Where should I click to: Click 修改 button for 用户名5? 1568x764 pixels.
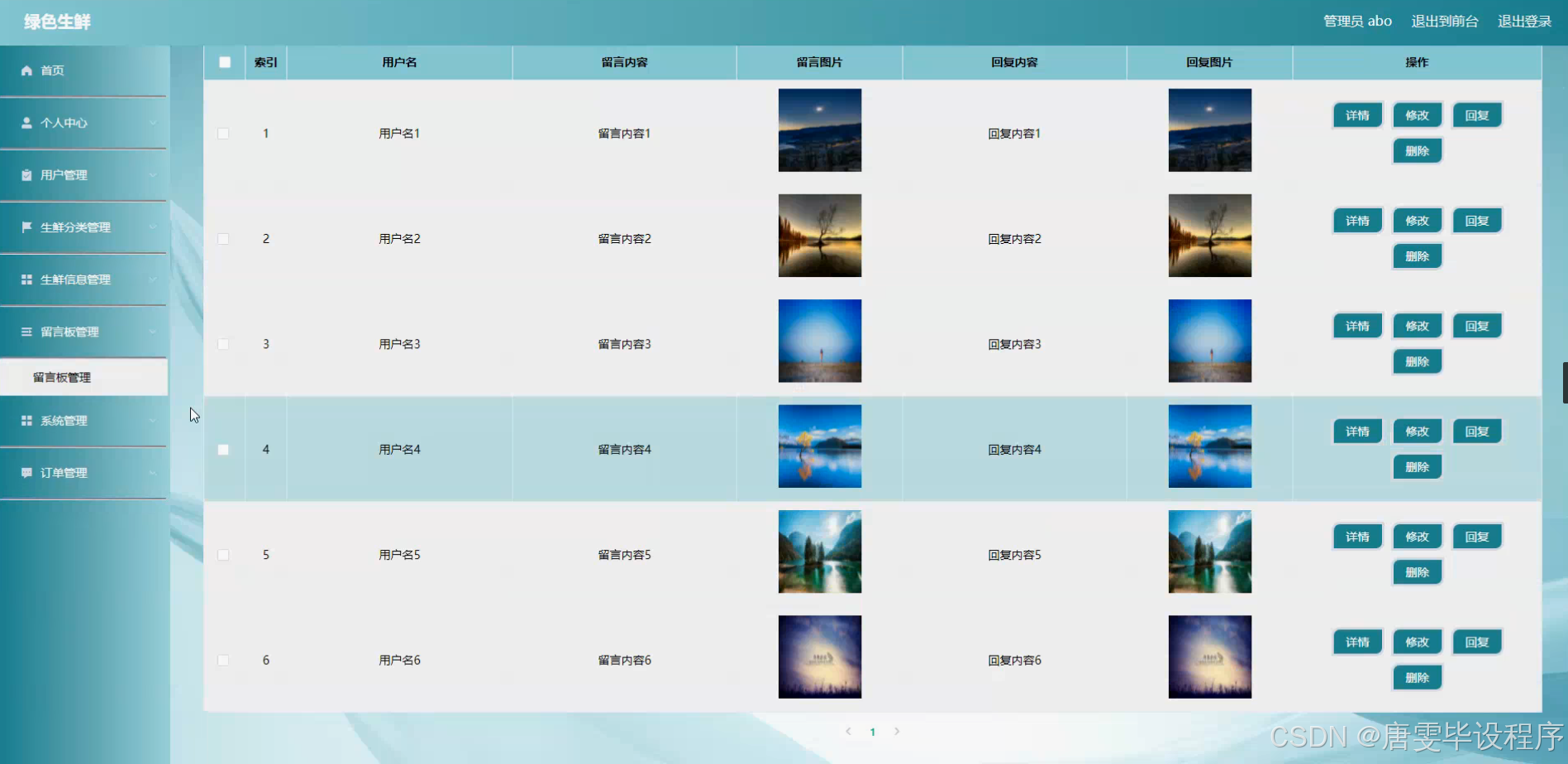(x=1417, y=537)
